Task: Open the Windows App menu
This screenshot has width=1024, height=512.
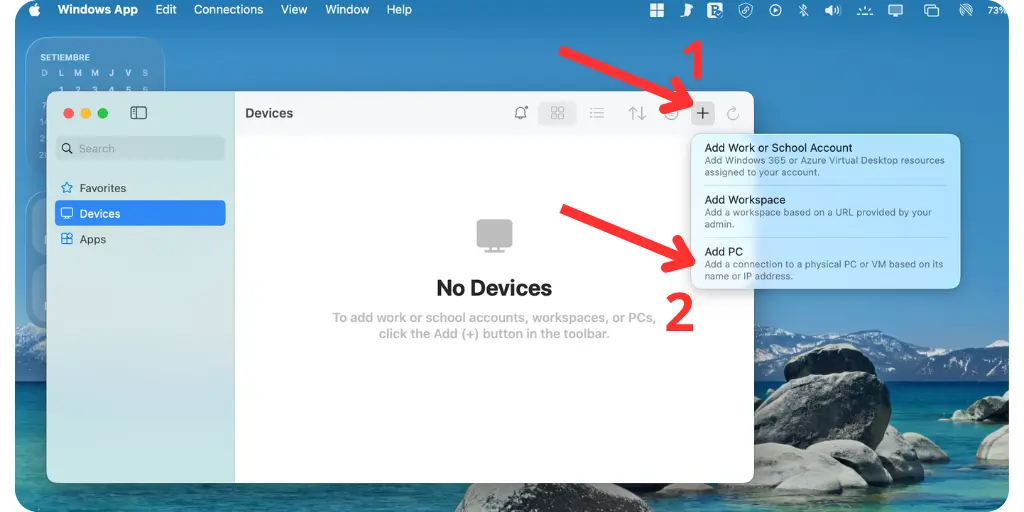Action: 97,10
